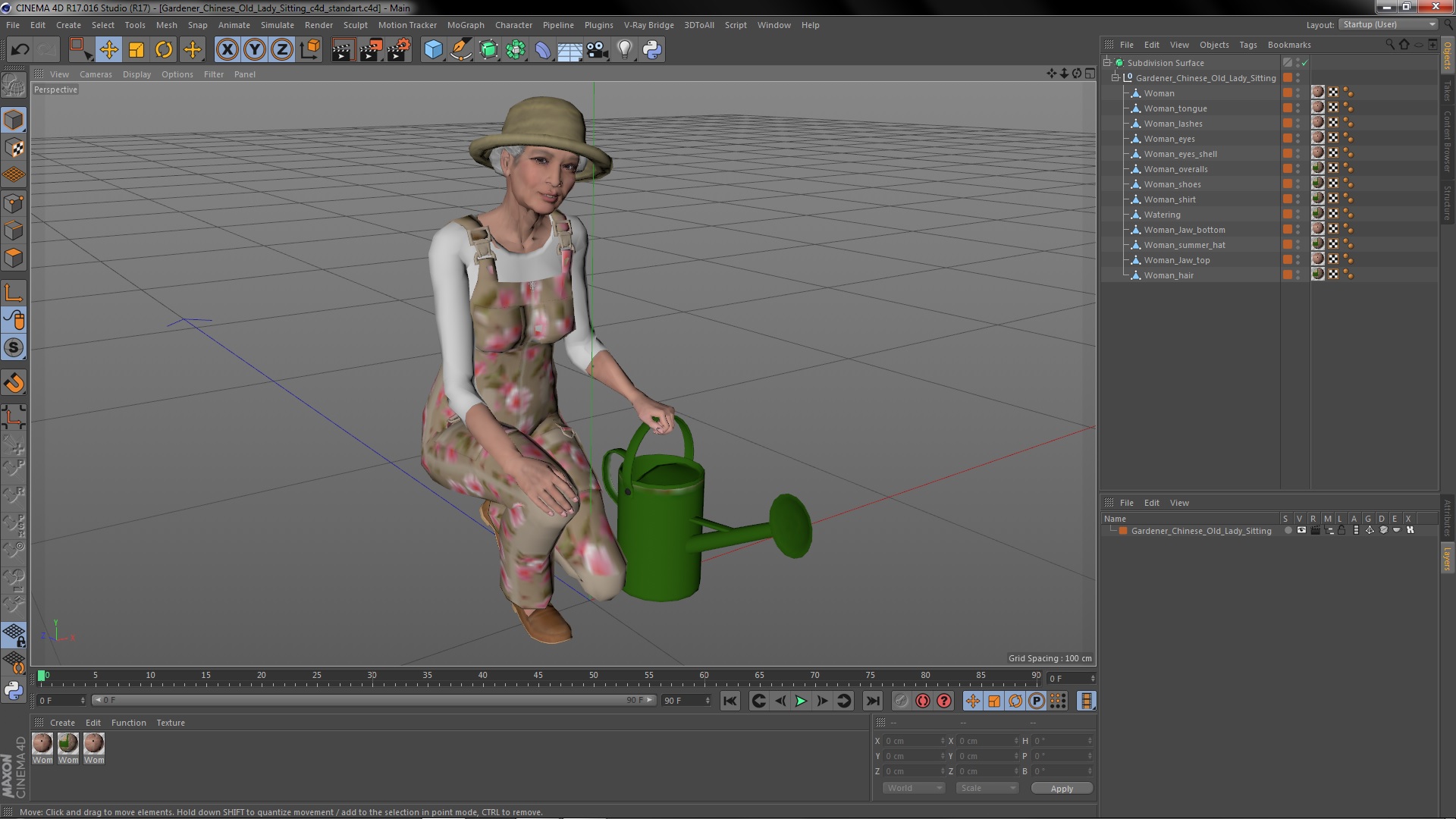Viewport: 1456px width, 819px height.
Task: Open Object Manager Tags menu
Action: pyautogui.click(x=1247, y=45)
